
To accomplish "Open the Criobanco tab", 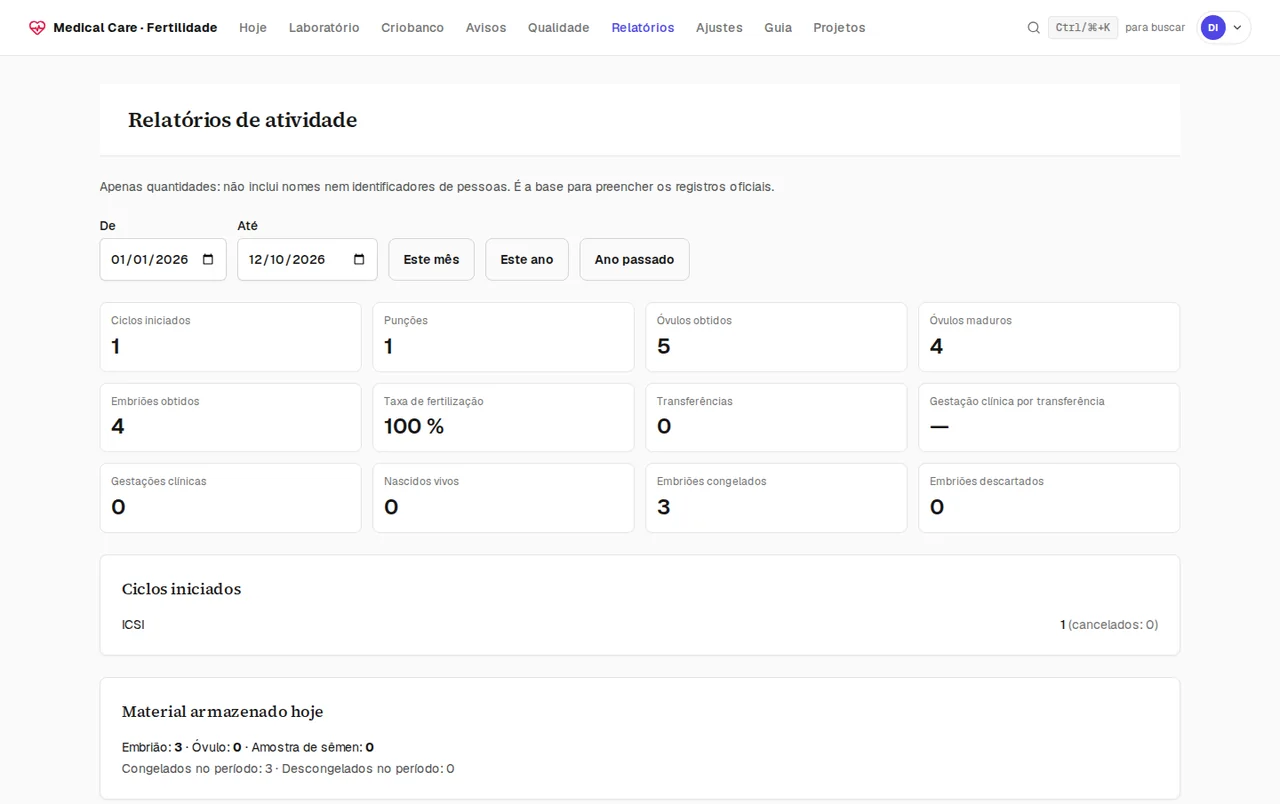I will tap(412, 28).
